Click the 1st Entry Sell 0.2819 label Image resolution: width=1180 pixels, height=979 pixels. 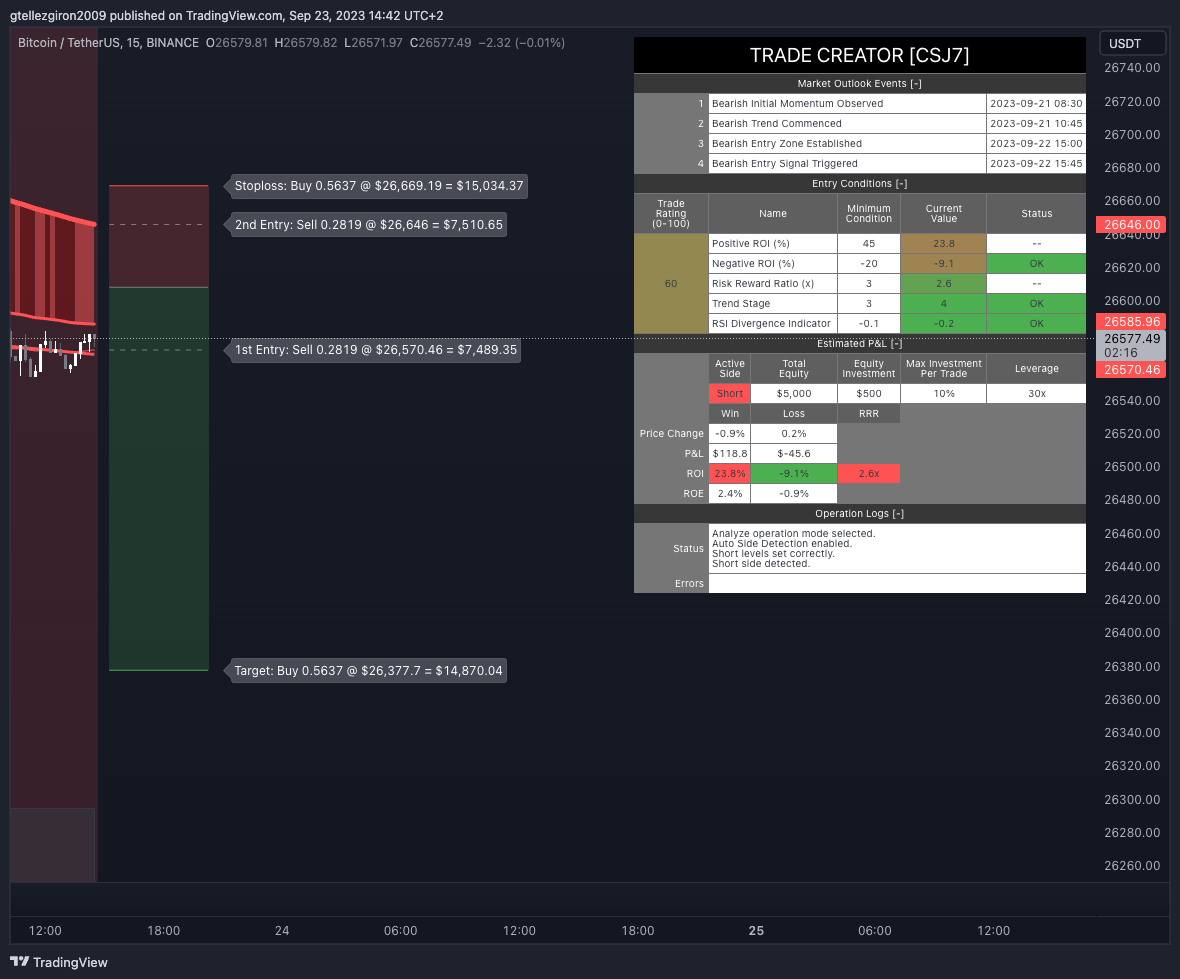coord(376,349)
